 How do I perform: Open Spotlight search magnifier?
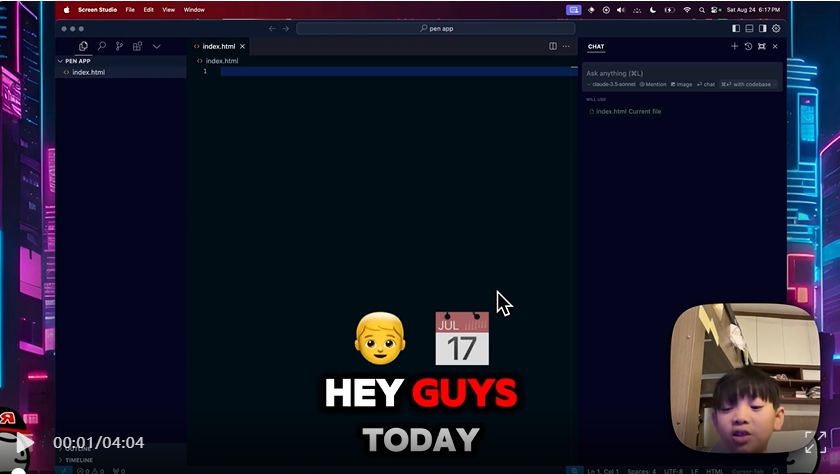tap(702, 10)
